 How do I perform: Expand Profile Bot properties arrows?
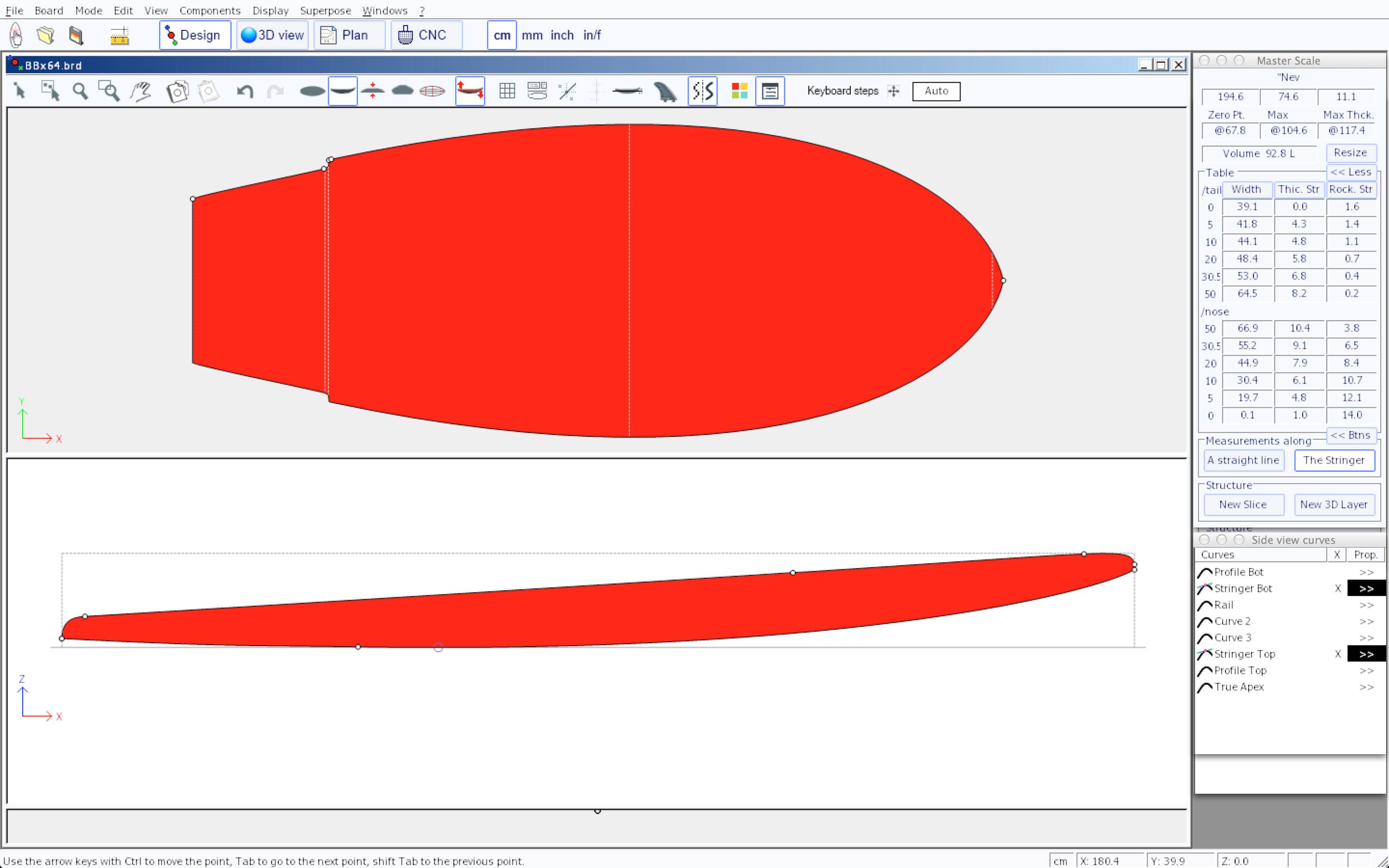coord(1366,572)
